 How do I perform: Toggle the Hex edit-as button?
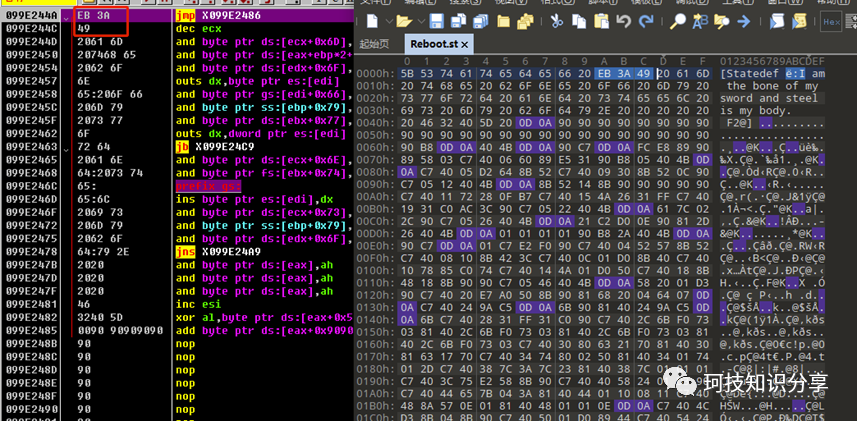pyautogui.click(x=831, y=22)
